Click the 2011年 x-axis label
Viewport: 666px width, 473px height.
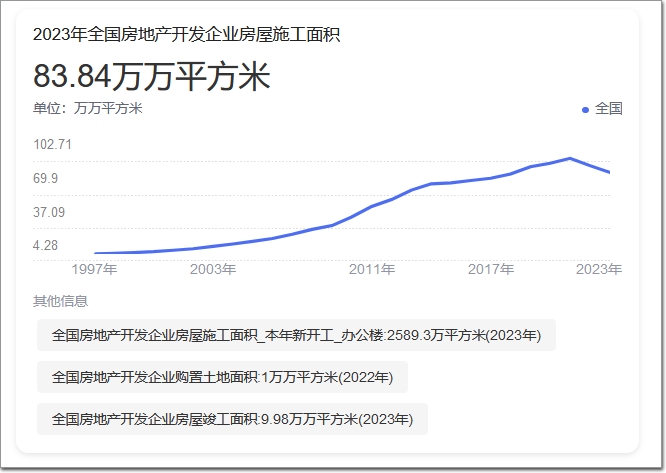(x=372, y=269)
